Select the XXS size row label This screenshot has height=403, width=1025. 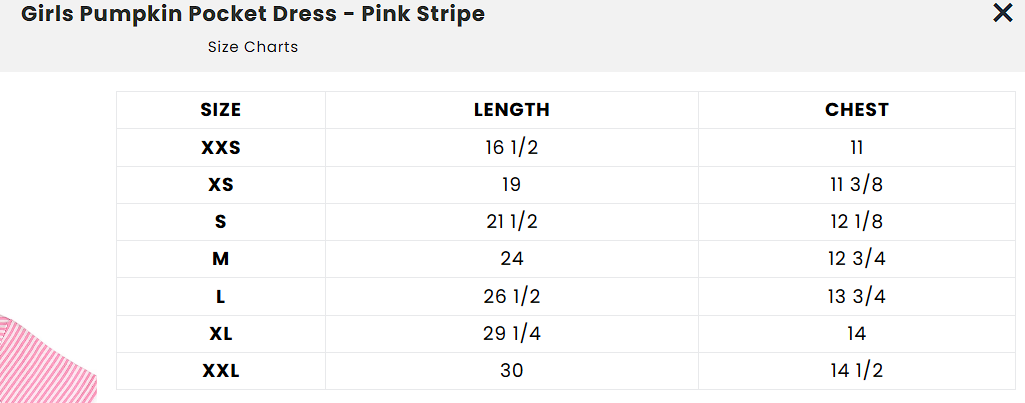[221, 148]
